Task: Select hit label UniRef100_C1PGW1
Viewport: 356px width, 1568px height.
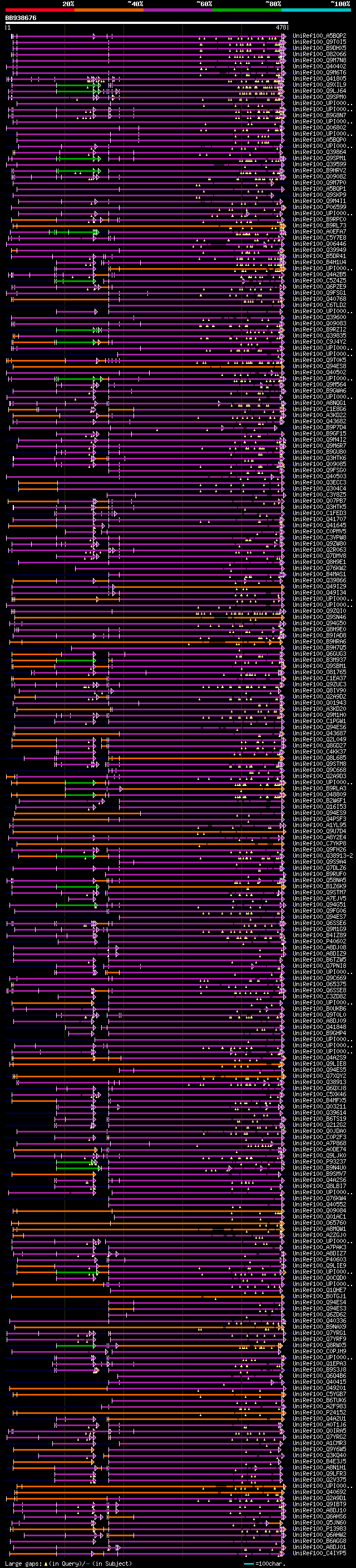Action: click(x=319, y=721)
